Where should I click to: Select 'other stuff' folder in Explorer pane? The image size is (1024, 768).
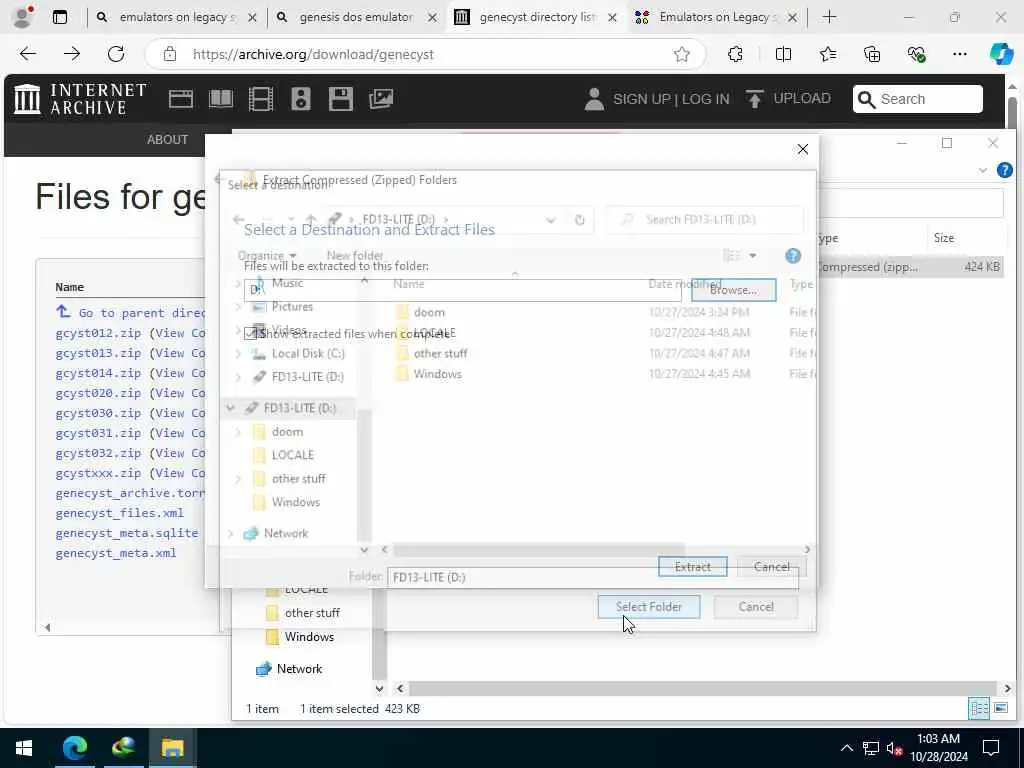click(x=312, y=613)
